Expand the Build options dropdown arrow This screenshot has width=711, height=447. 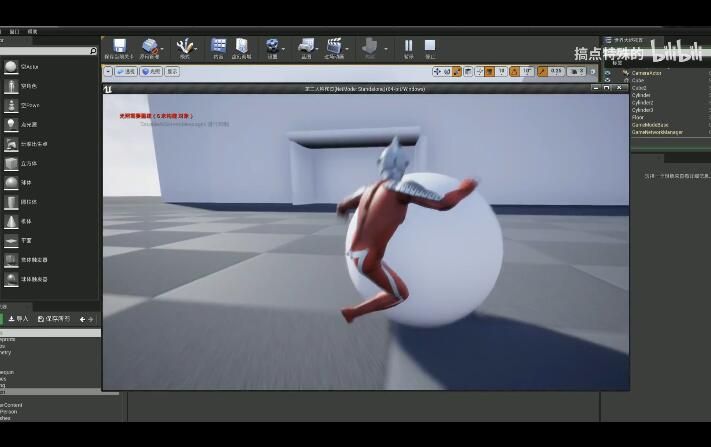point(386,49)
